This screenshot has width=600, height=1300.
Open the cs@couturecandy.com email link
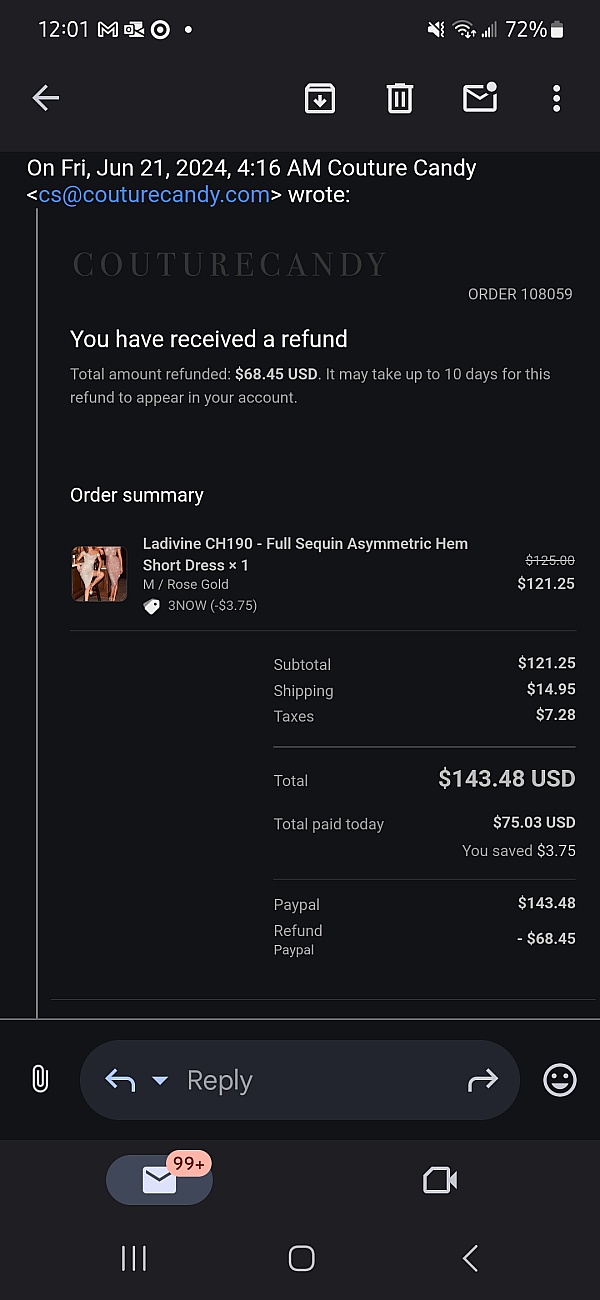click(154, 195)
